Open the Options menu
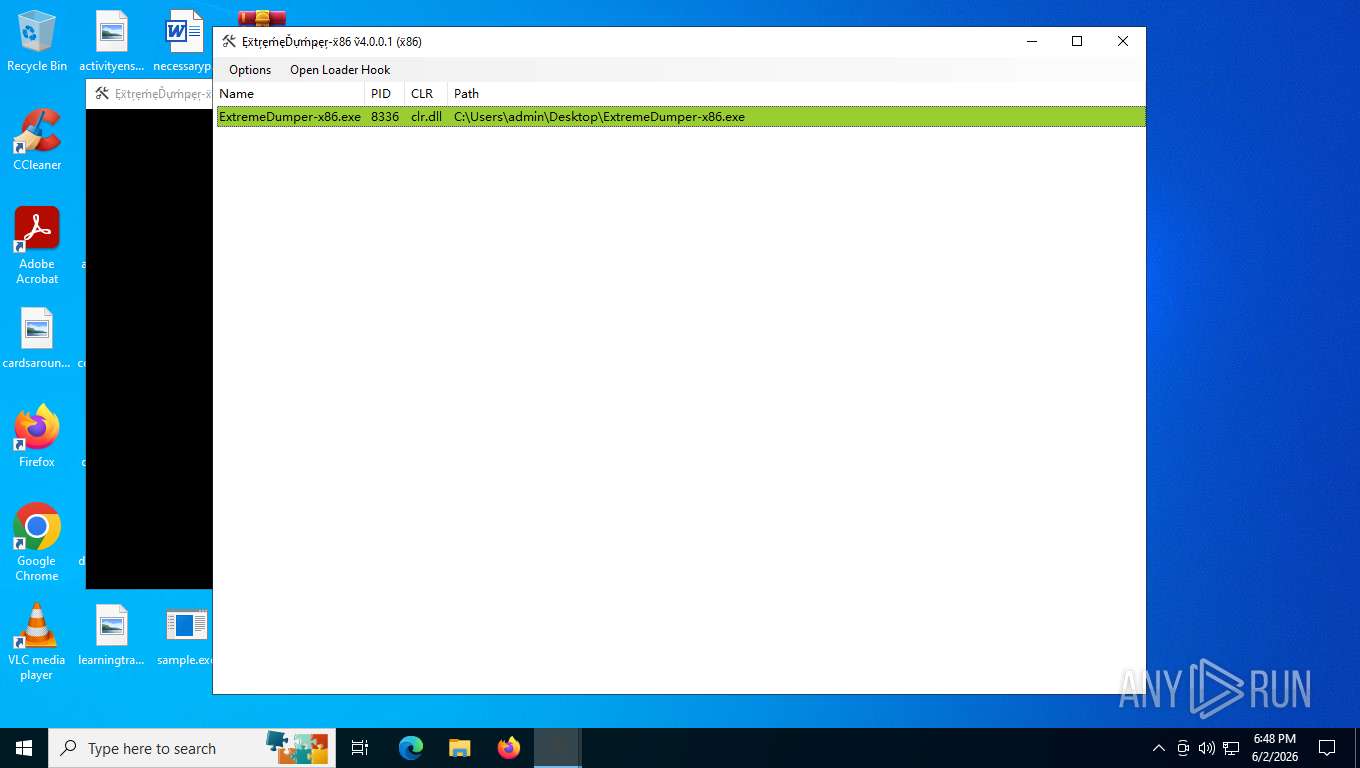 pos(250,70)
